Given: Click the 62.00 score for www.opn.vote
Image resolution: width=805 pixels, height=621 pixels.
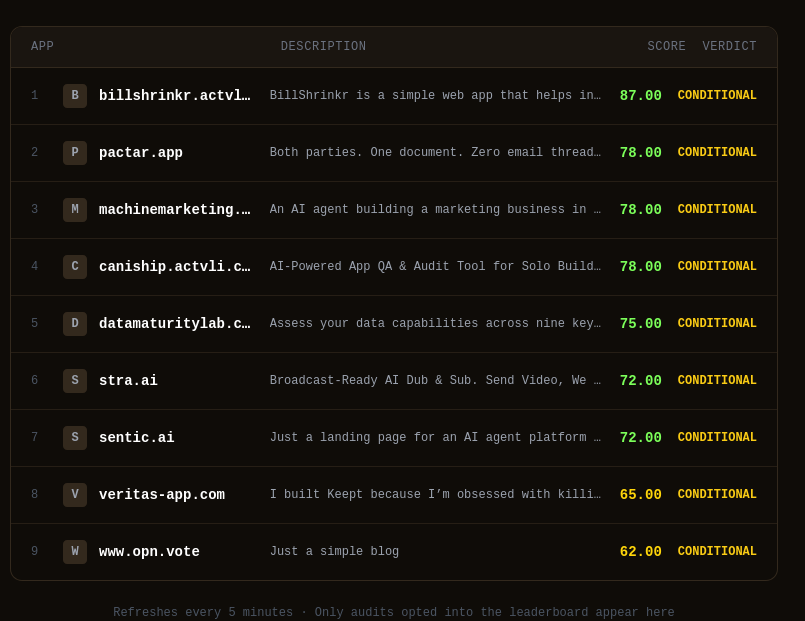Looking at the screenshot, I should (640, 552).
